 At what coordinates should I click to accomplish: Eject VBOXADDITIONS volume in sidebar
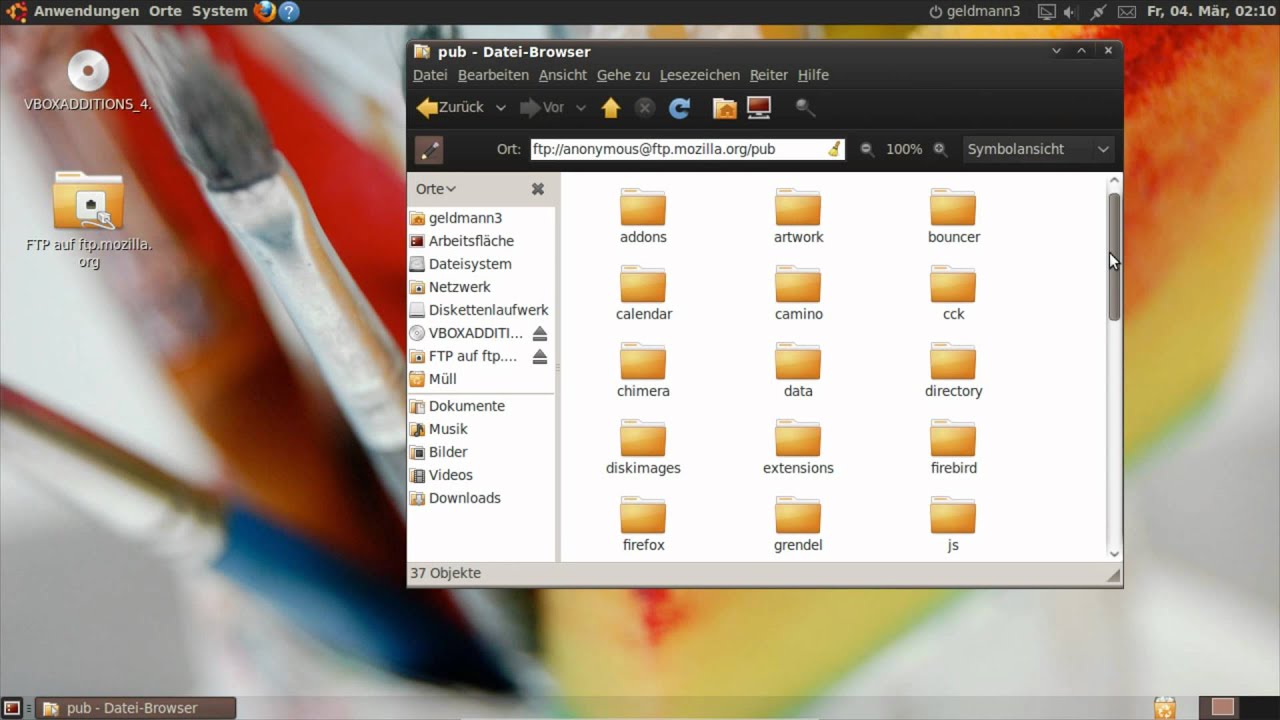click(x=540, y=333)
